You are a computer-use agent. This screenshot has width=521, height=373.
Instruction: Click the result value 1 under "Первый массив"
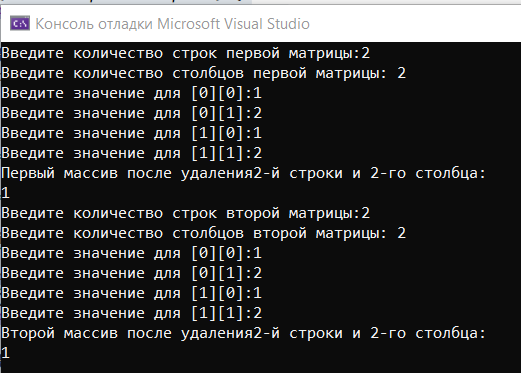click(5, 193)
